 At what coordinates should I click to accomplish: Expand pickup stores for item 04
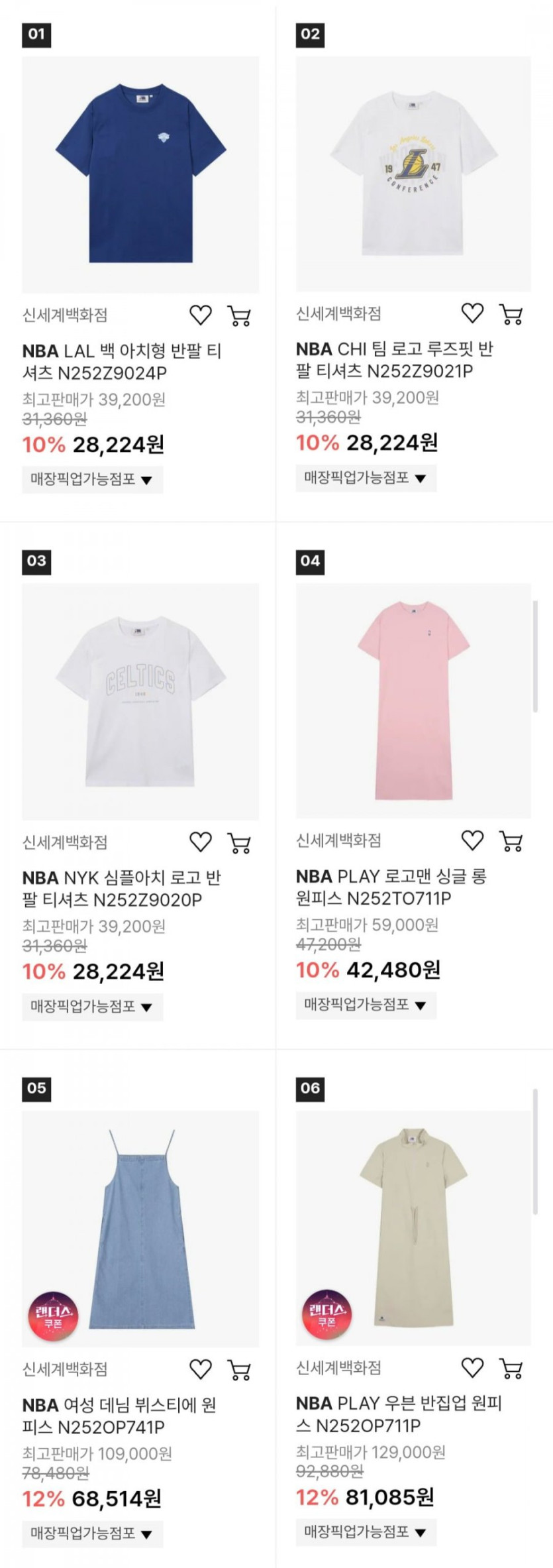(x=366, y=1005)
